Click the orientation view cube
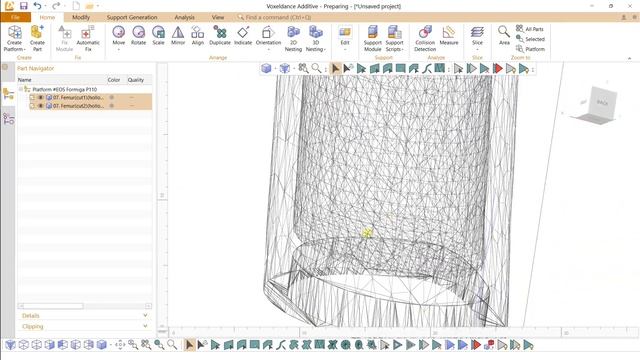This screenshot has height=360, width=640. coord(597,104)
